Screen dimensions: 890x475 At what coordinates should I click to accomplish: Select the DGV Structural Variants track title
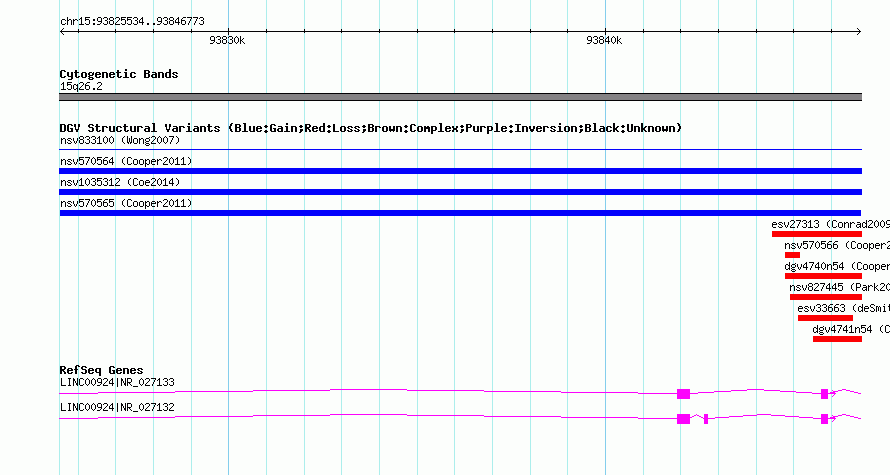(371, 128)
